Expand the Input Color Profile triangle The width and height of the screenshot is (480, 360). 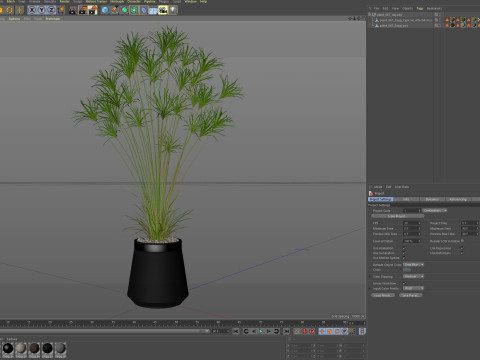[370, 288]
